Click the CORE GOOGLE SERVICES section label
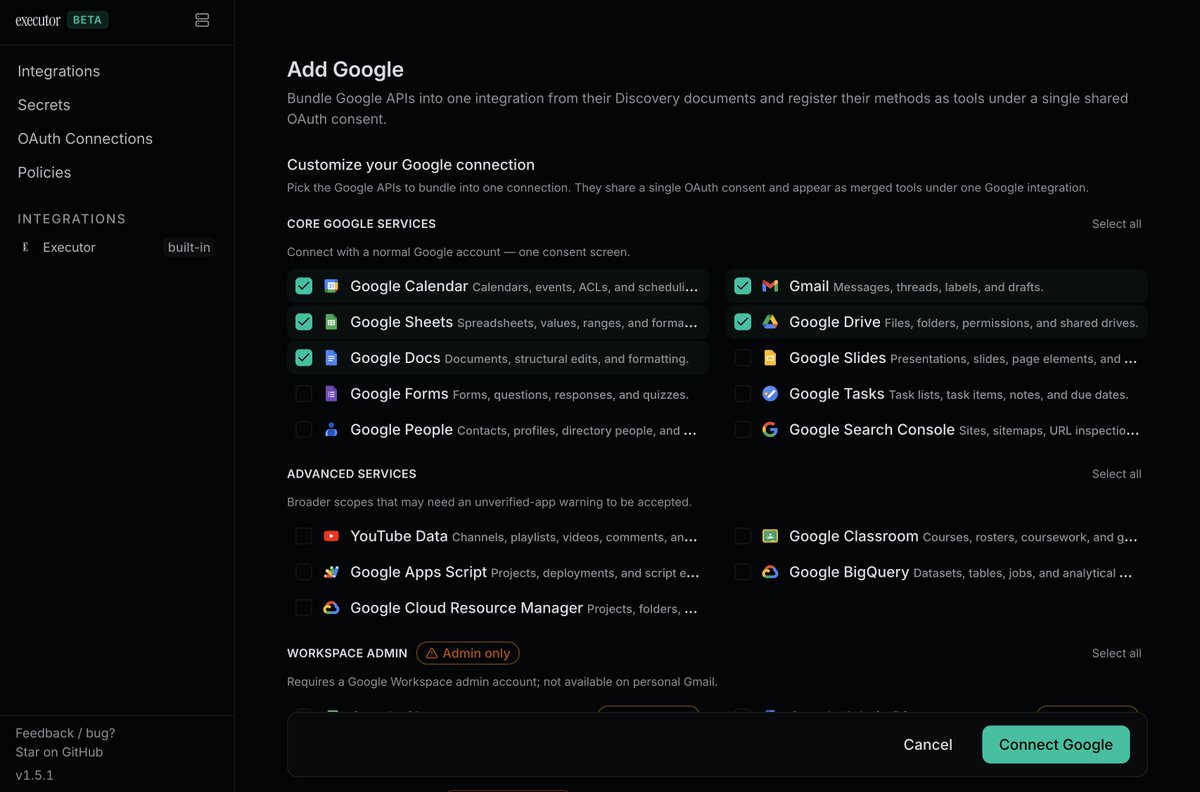Viewport: 1200px width, 792px height. [x=361, y=224]
